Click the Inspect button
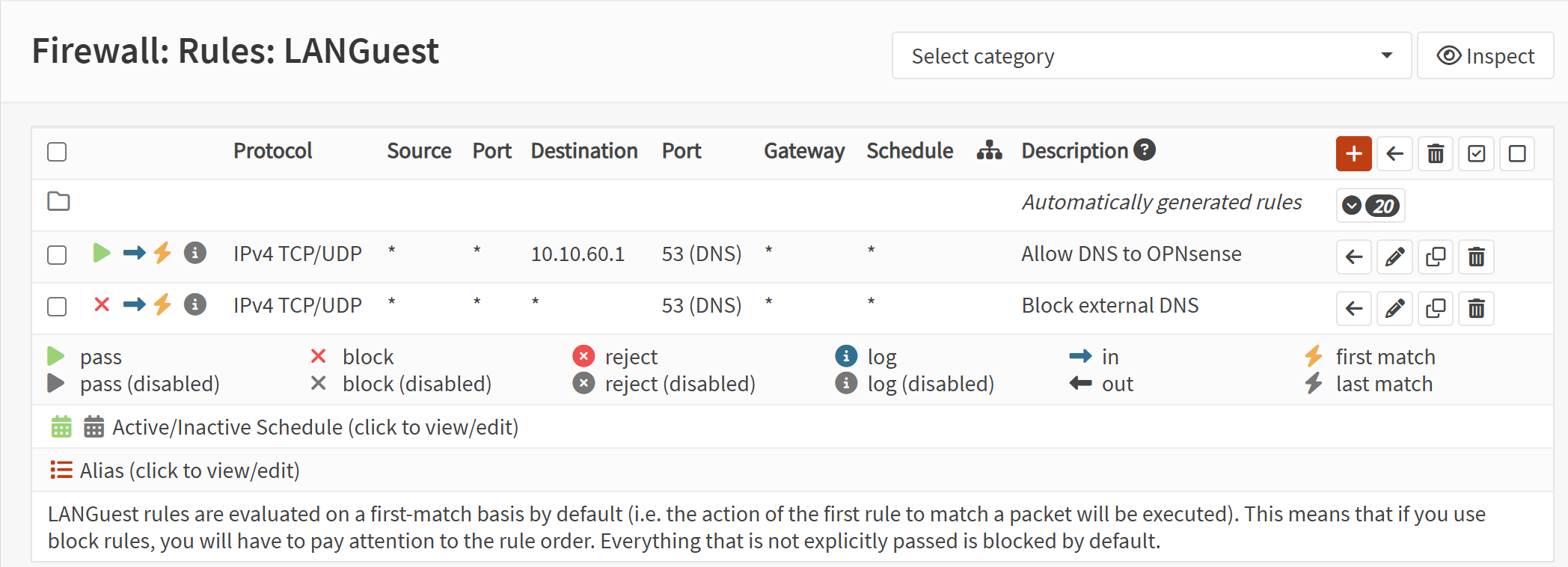This screenshot has height=567, width=1568. [x=1485, y=55]
